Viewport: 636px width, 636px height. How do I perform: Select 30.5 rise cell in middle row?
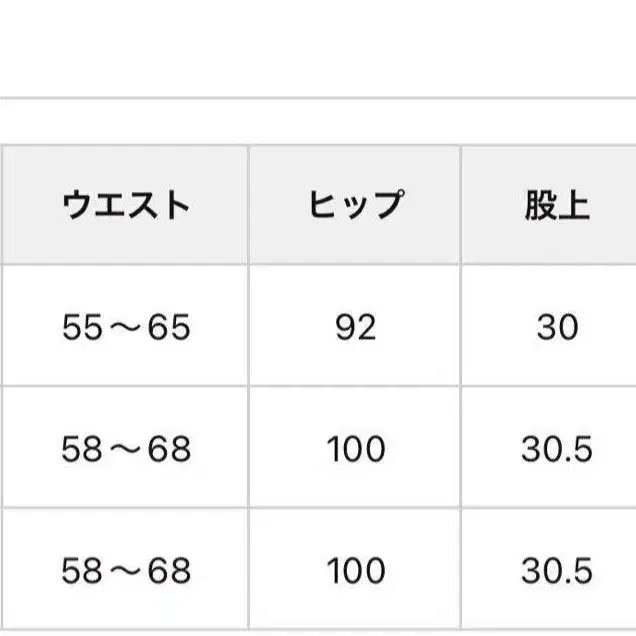(x=556, y=449)
